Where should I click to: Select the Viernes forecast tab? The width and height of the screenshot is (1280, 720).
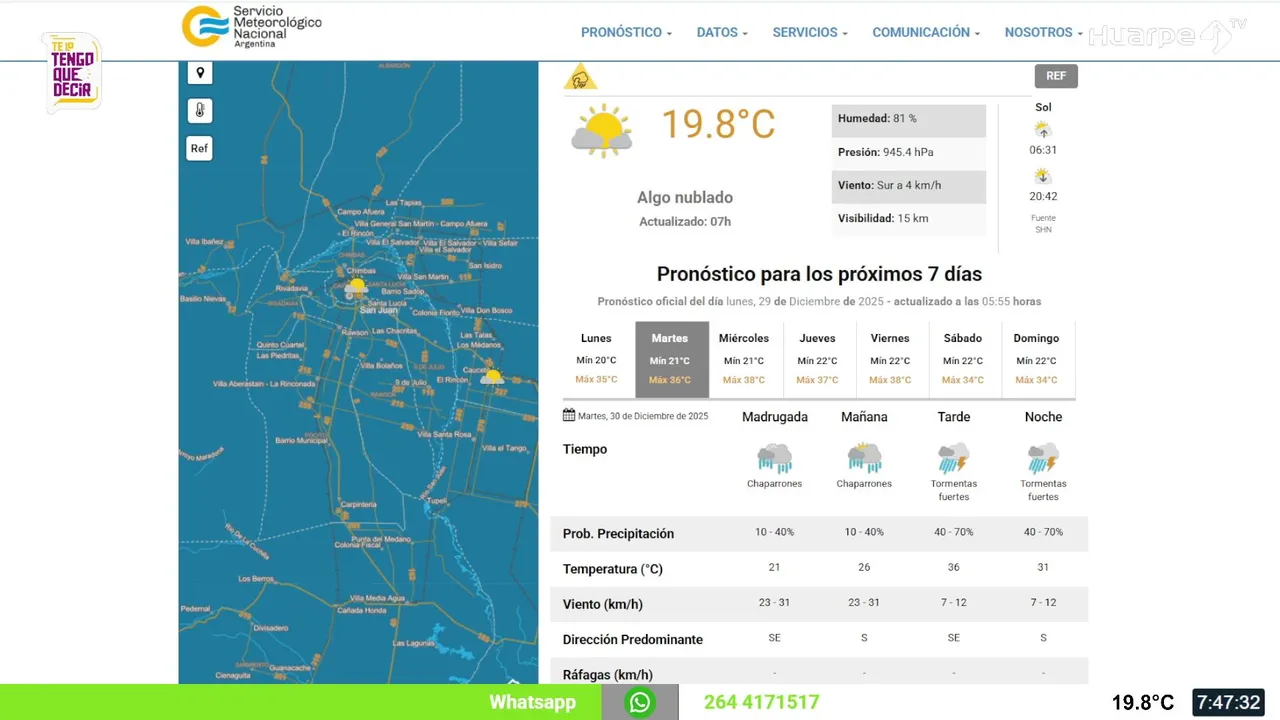tap(890, 359)
